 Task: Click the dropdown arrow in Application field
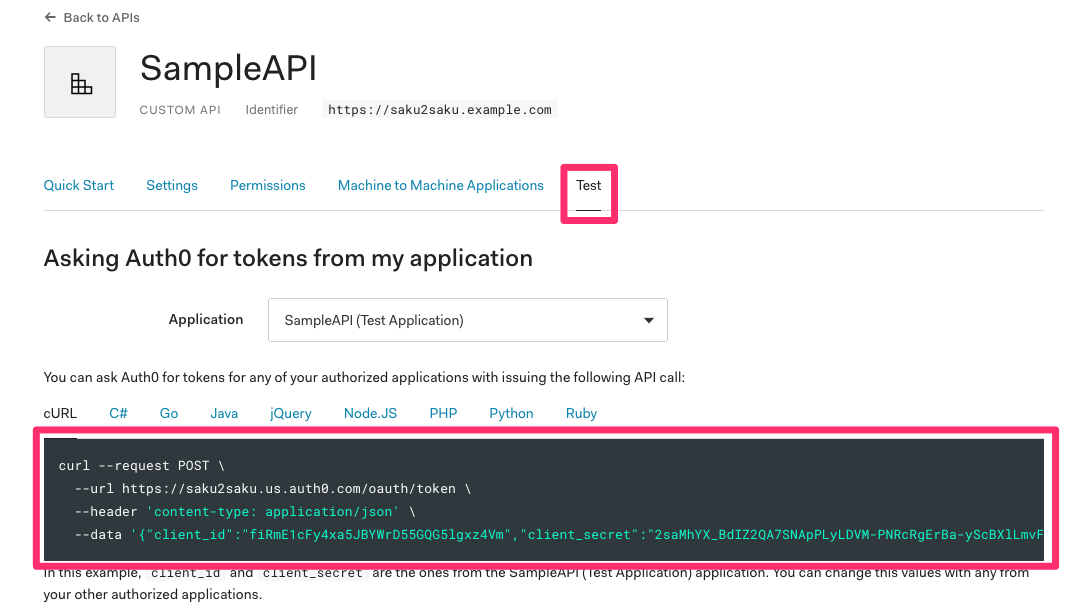pos(648,320)
